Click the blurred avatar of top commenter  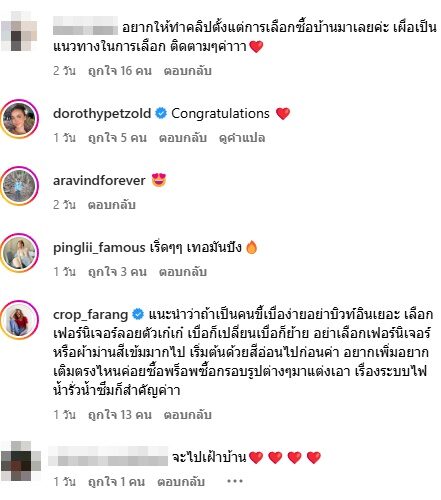tap(19, 31)
